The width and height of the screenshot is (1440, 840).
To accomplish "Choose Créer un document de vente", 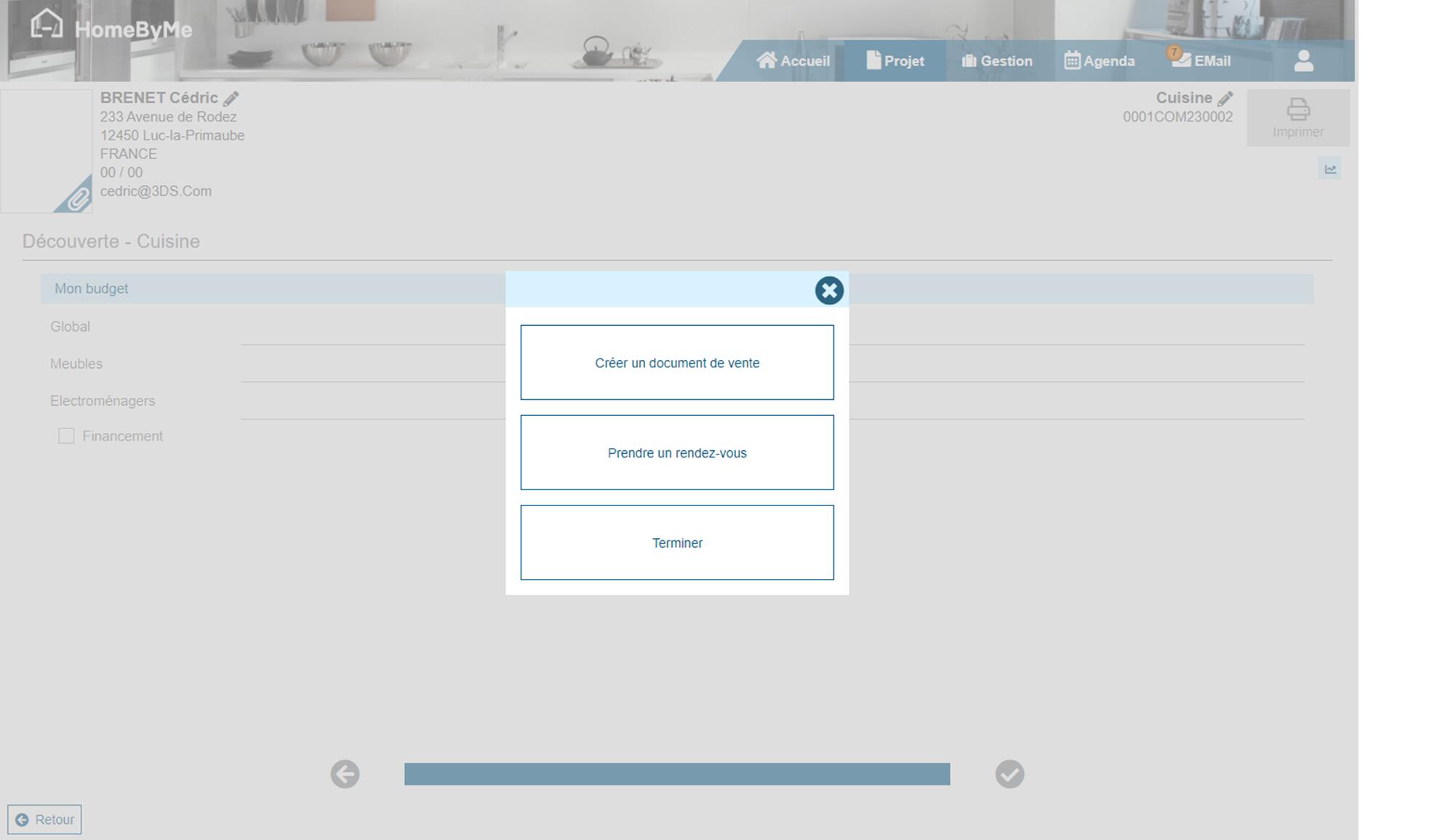I will coord(676,362).
